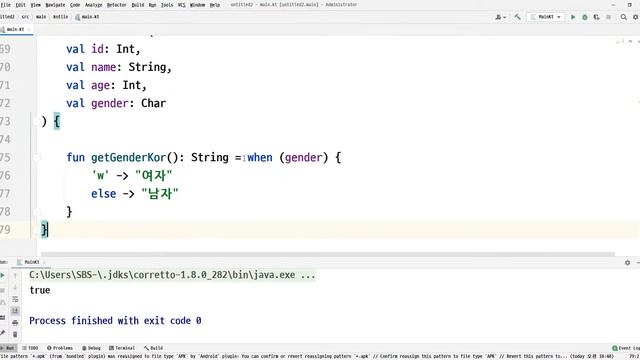
Task: Place cursor on the gender: Char line
Action: pos(116,103)
